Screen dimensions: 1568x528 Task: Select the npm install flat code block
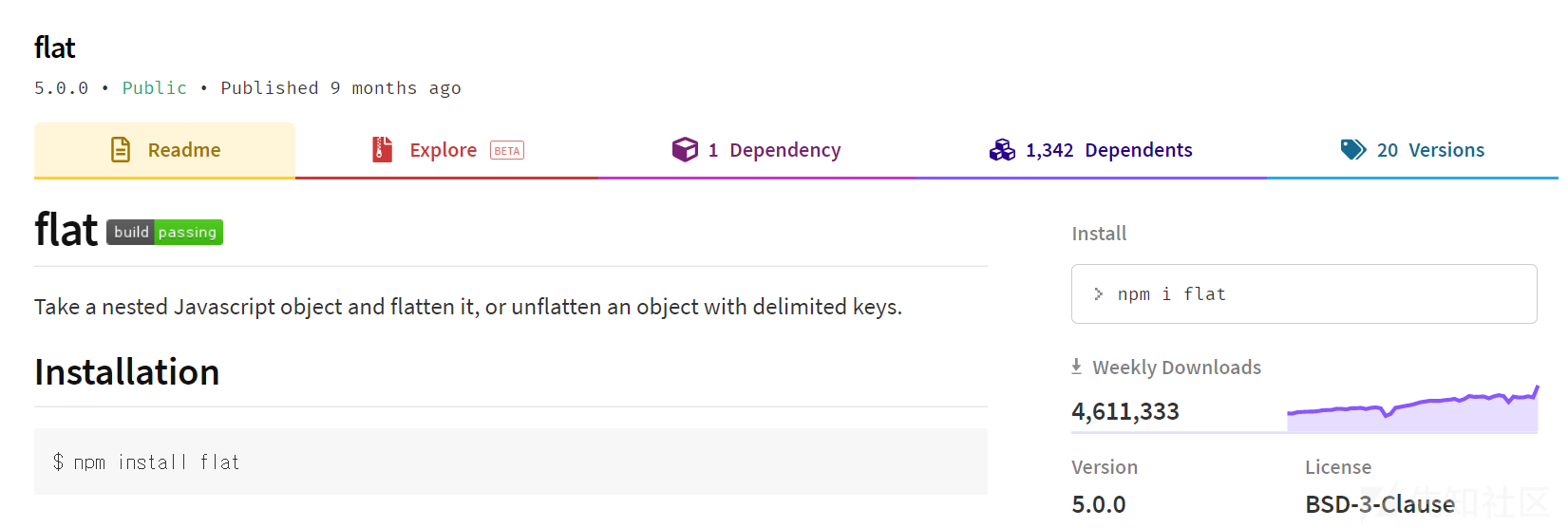click(511, 462)
